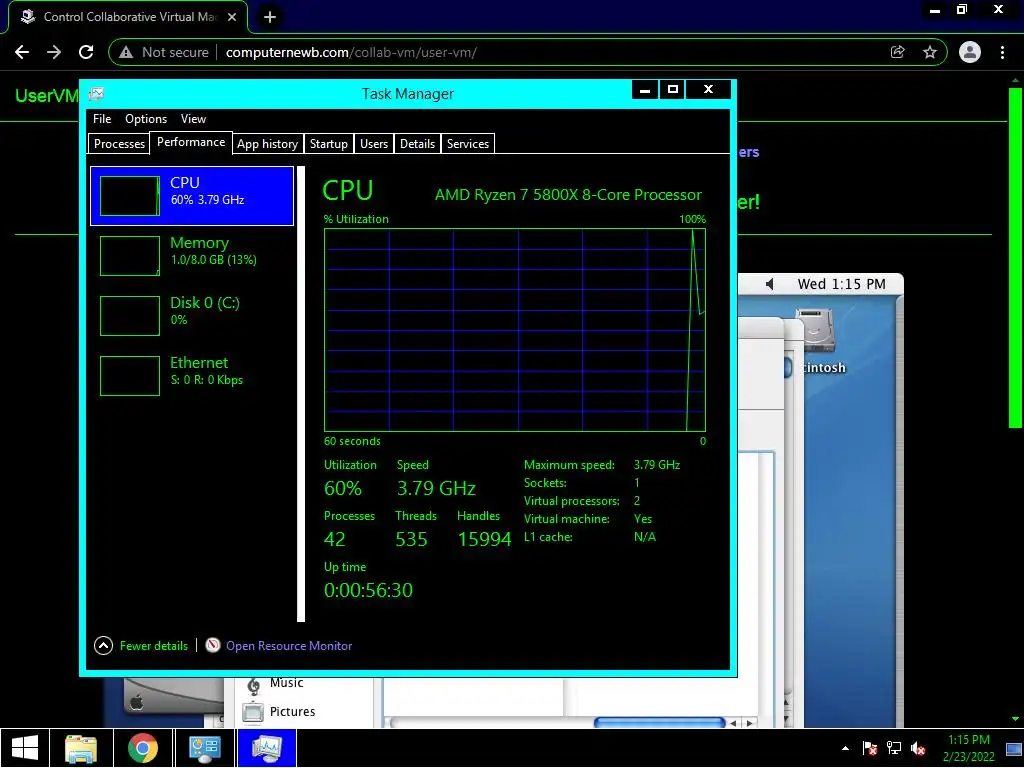The width and height of the screenshot is (1024, 768).
Task: Click the show desktop icon in the taskbar
Action: click(1014, 748)
